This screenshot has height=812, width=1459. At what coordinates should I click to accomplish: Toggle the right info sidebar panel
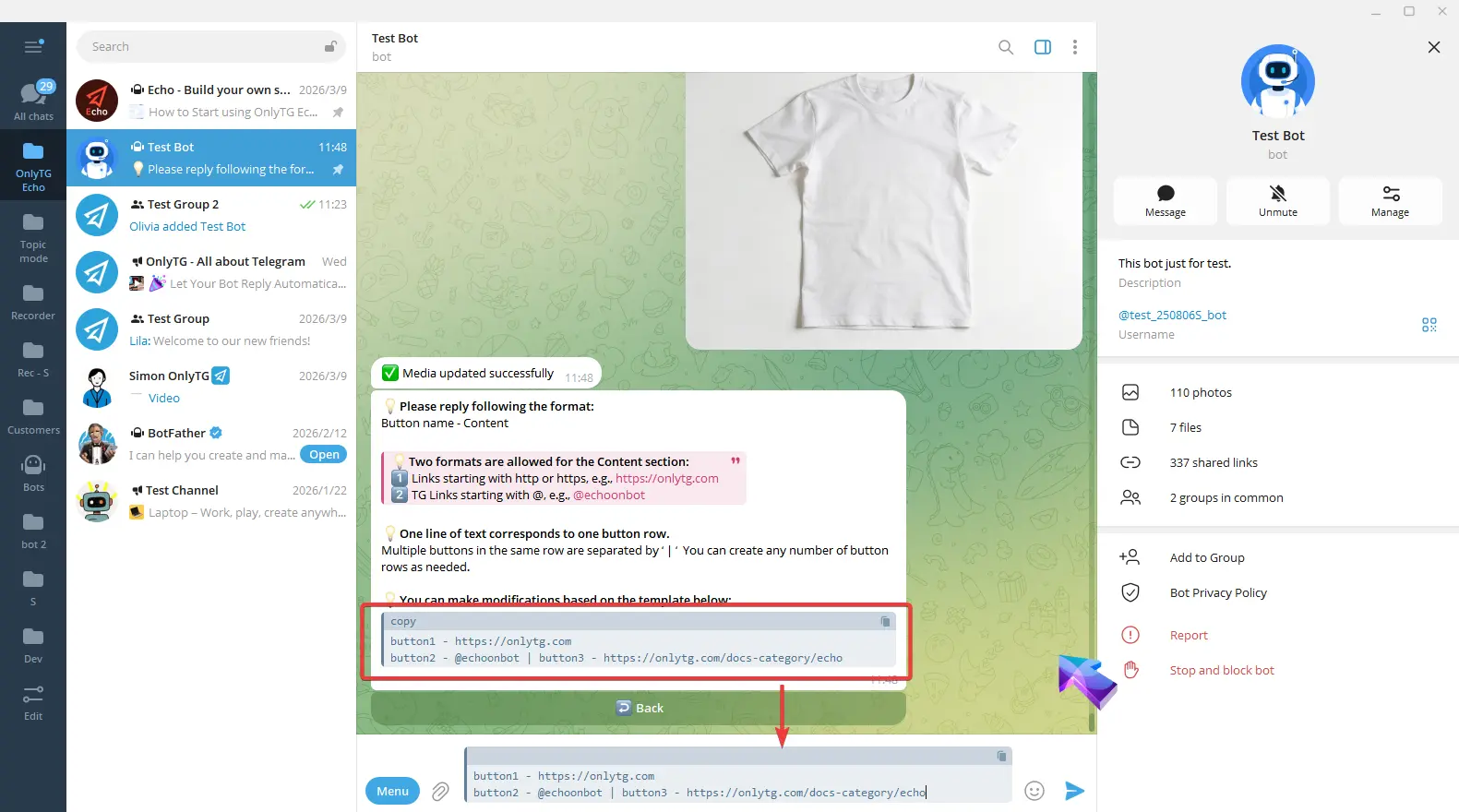pyautogui.click(x=1043, y=47)
